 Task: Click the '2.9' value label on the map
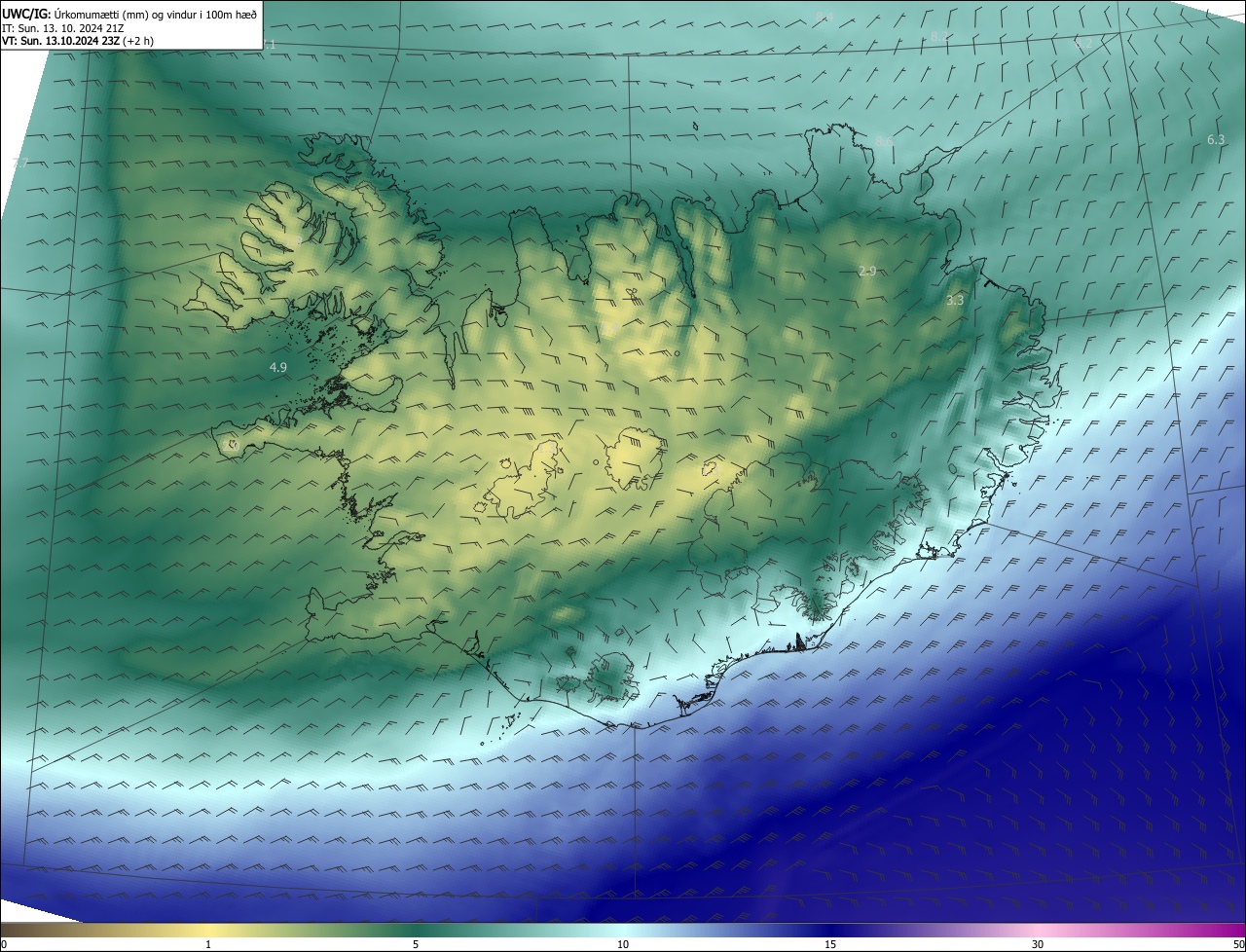[867, 271]
